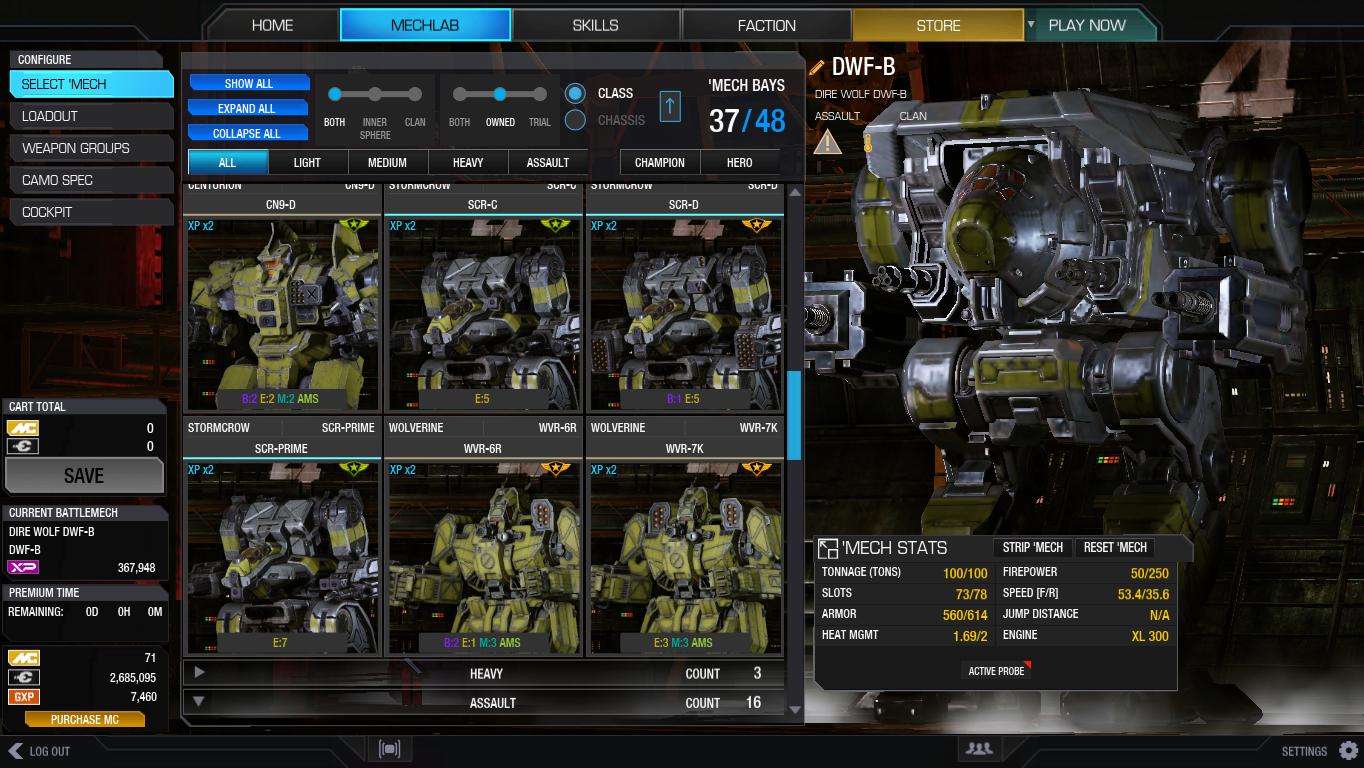Click the yellow warning triangle icon
The height and width of the screenshot is (768, 1364).
click(x=827, y=141)
